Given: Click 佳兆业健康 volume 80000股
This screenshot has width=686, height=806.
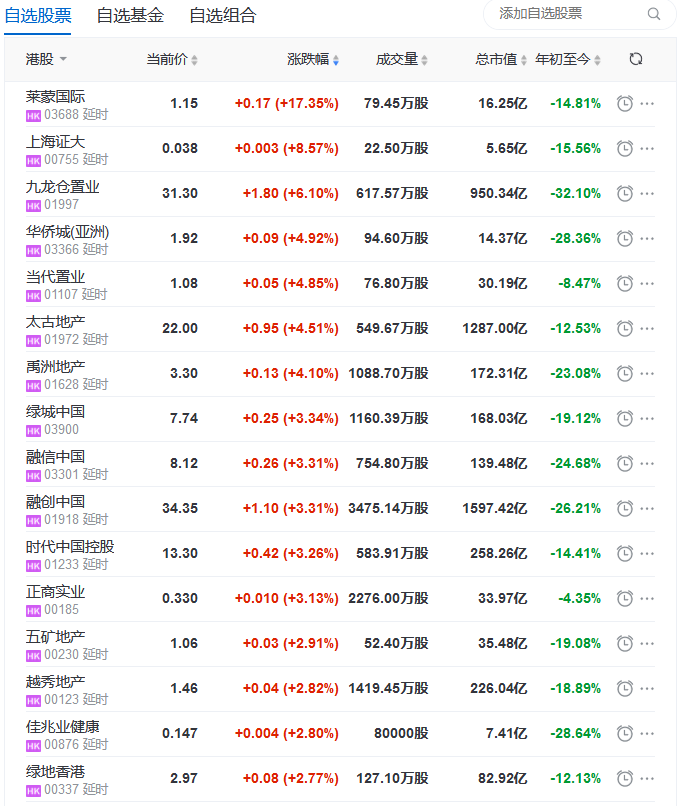Looking at the screenshot, I should point(401,734).
